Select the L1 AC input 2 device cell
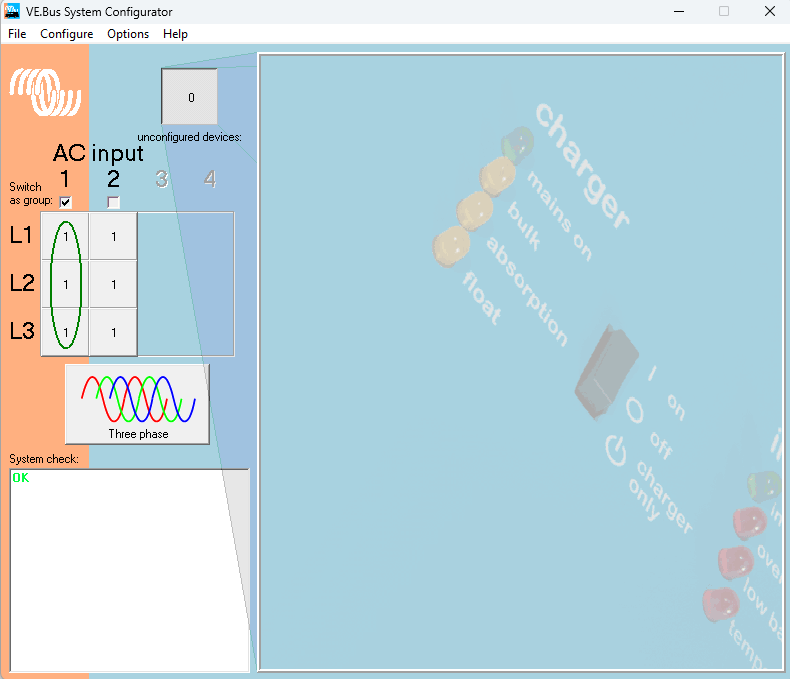 coord(113,236)
